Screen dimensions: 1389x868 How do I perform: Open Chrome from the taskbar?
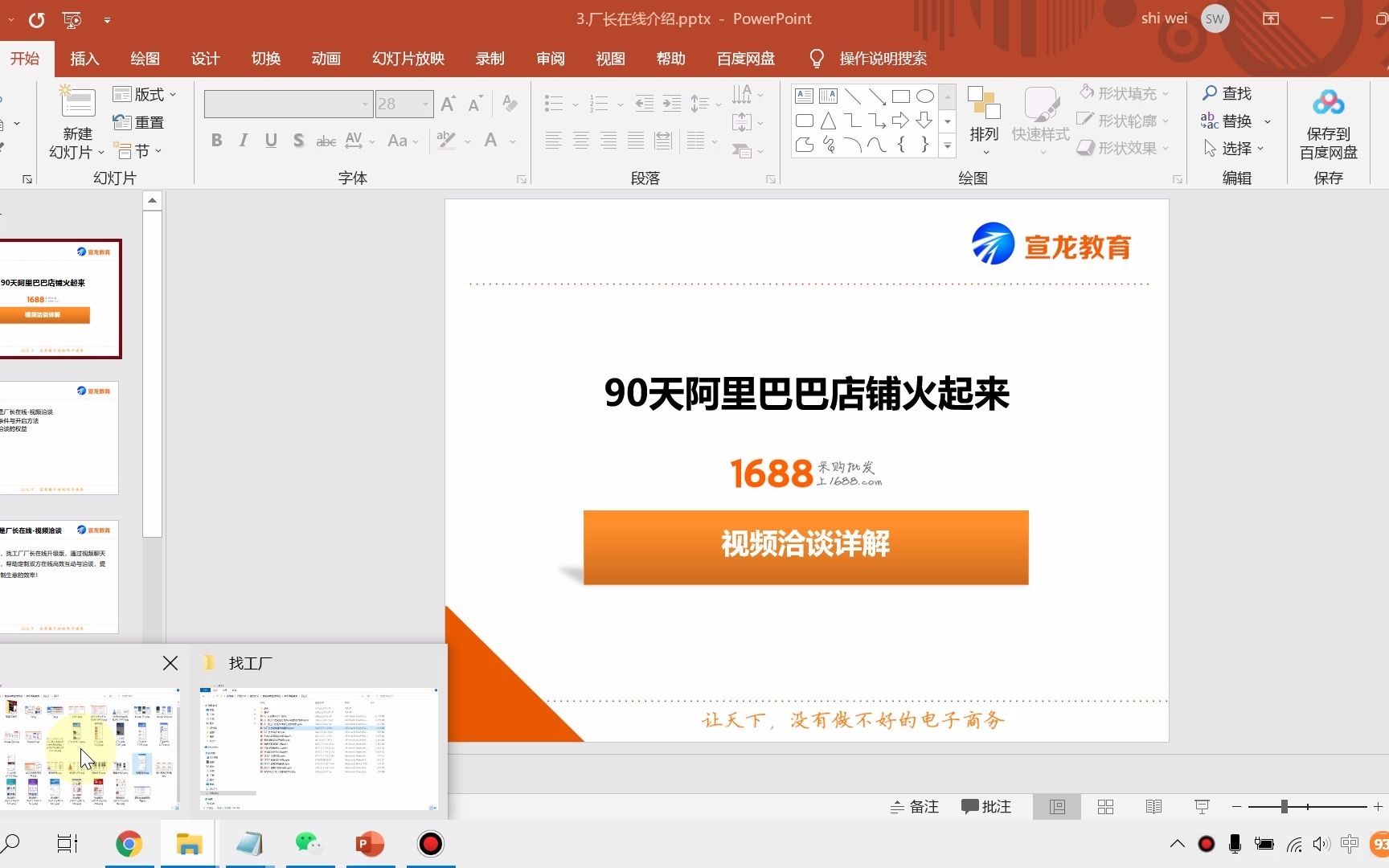(x=129, y=844)
